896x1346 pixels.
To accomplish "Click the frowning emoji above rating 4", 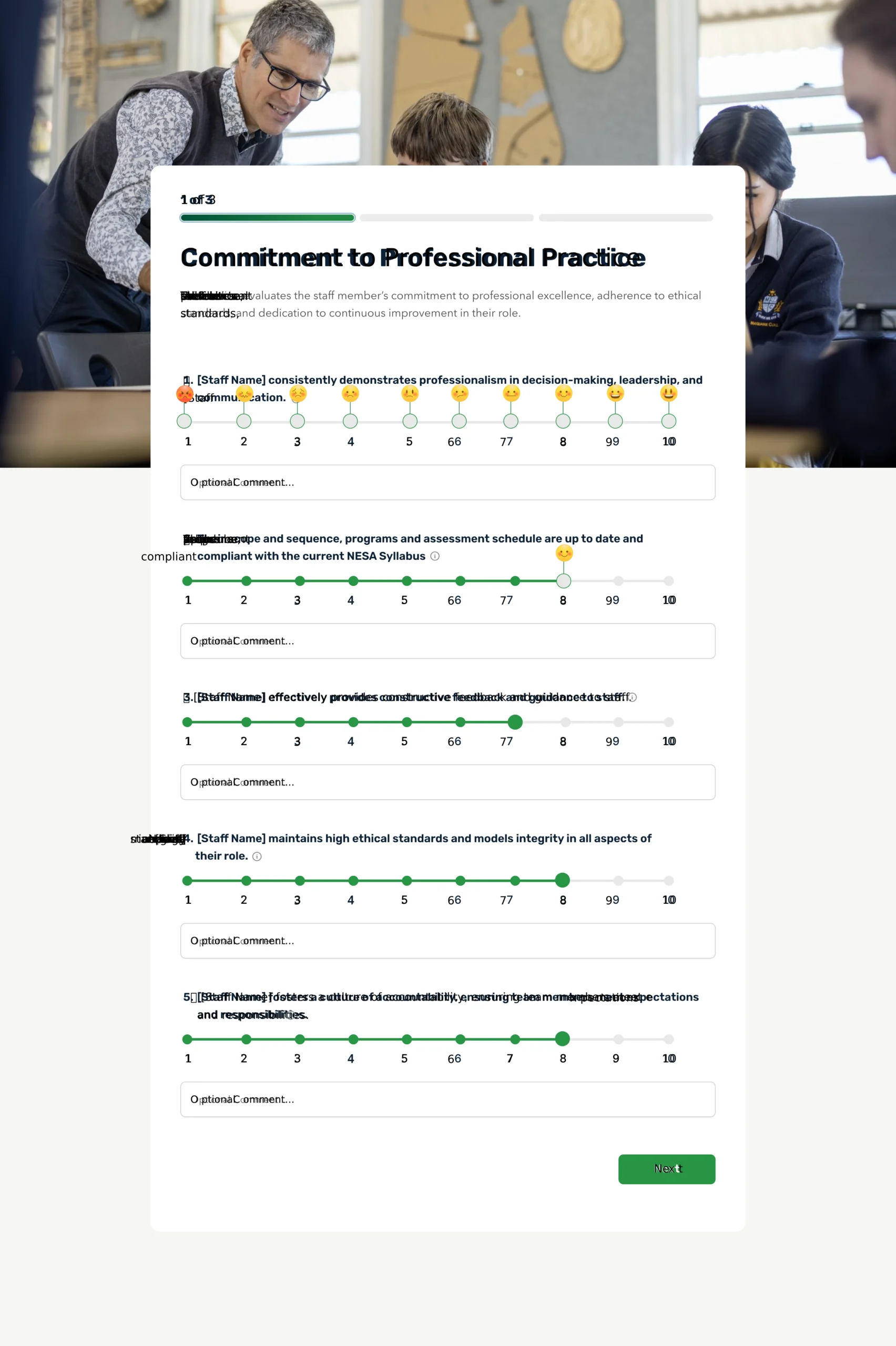I will 350,394.
